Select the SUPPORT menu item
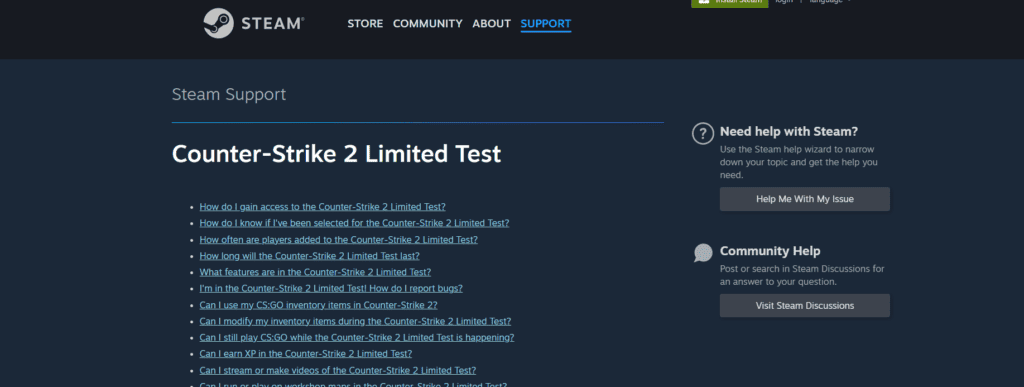The height and width of the screenshot is (387, 1024). point(546,24)
